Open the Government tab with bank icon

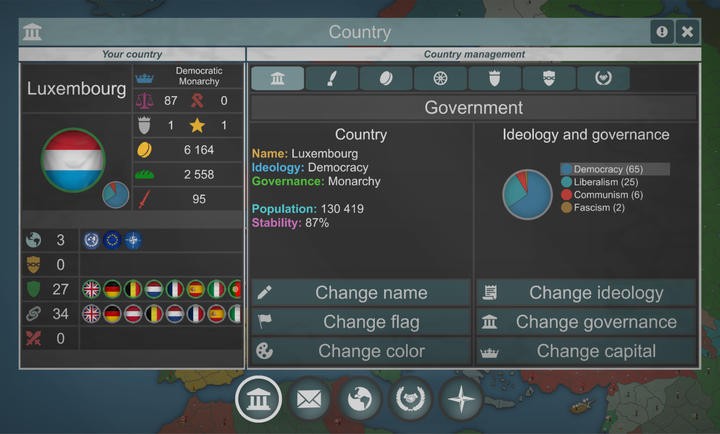(277, 79)
